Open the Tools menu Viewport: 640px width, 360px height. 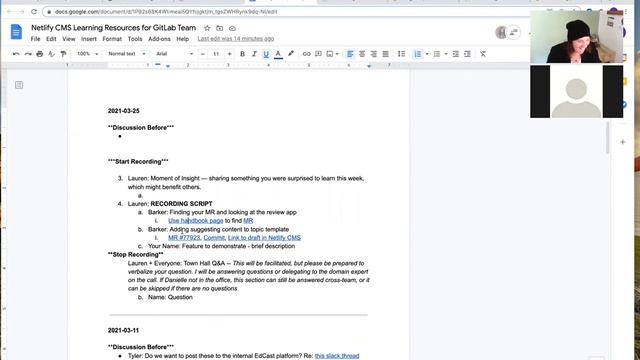pyautogui.click(x=135, y=39)
